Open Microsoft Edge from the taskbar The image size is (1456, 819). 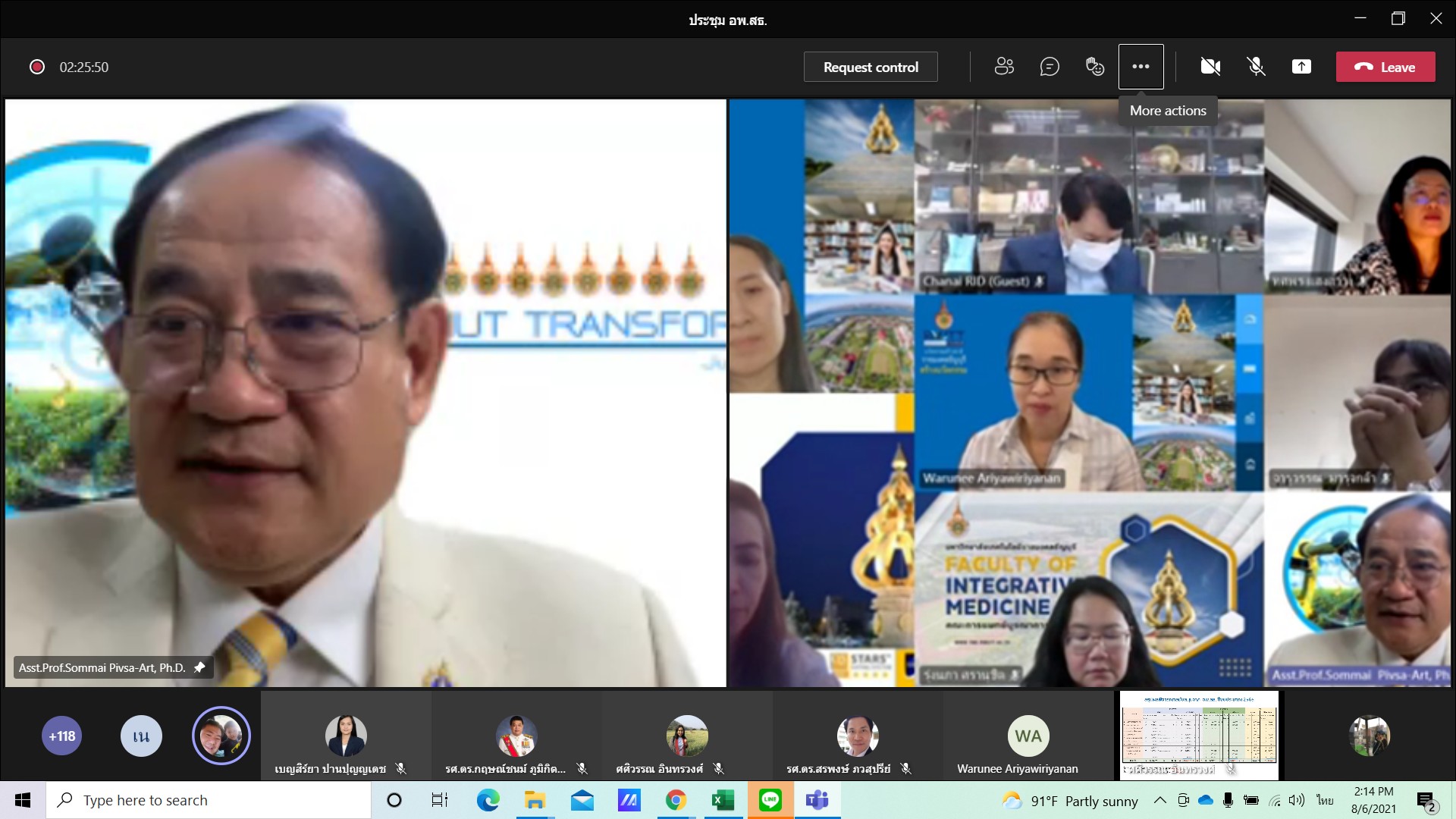(x=488, y=800)
